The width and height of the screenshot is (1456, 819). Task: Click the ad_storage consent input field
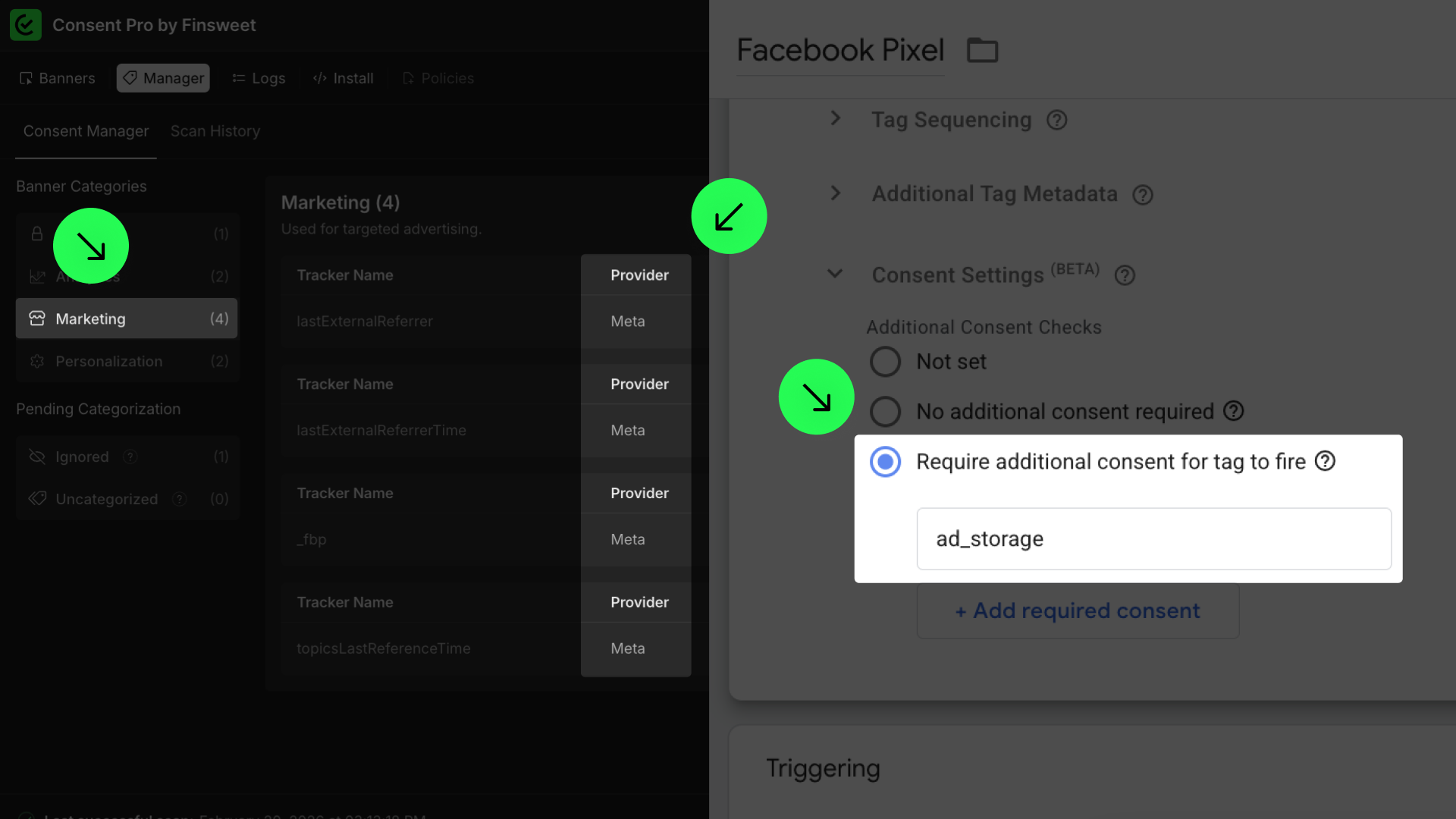tap(1153, 539)
